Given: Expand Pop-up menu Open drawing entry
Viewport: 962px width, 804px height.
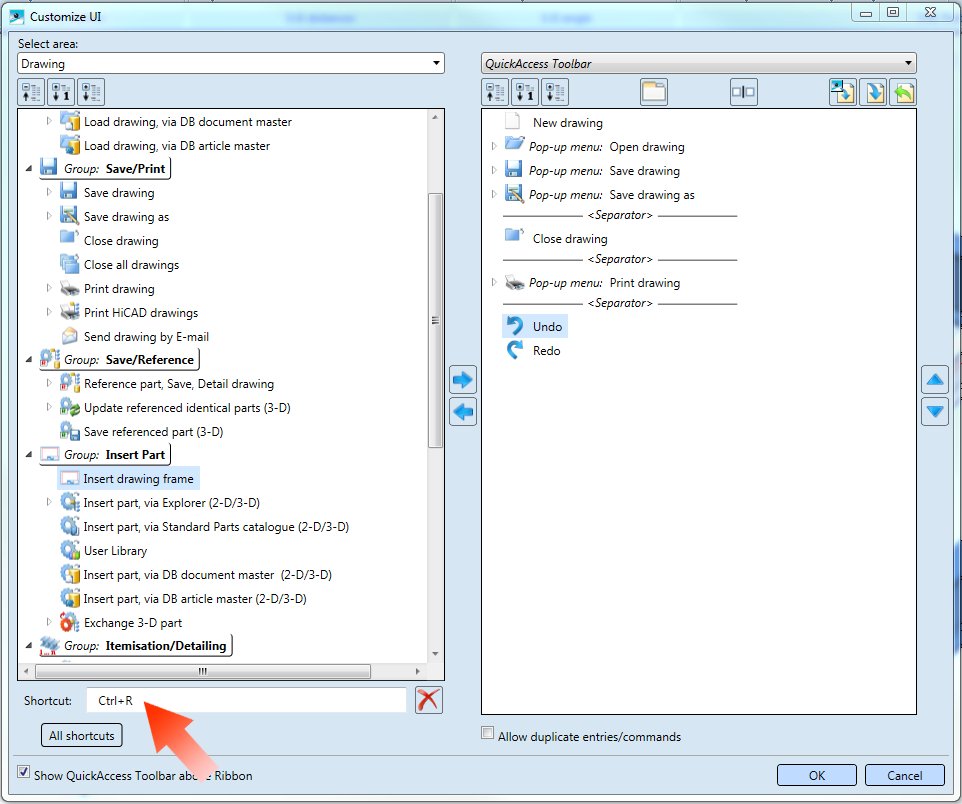Looking at the screenshot, I should click(494, 146).
